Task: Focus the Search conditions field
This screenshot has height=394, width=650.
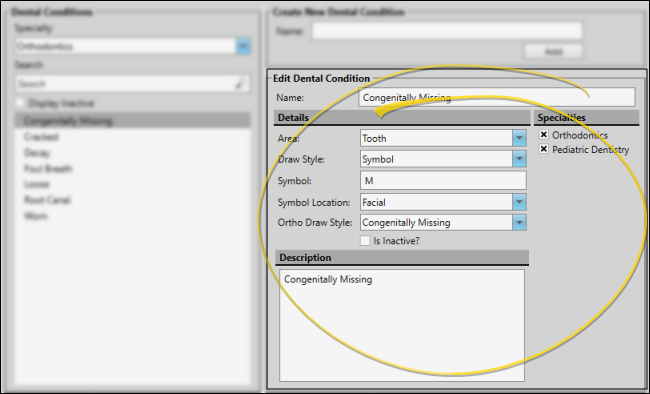Action: click(x=133, y=84)
